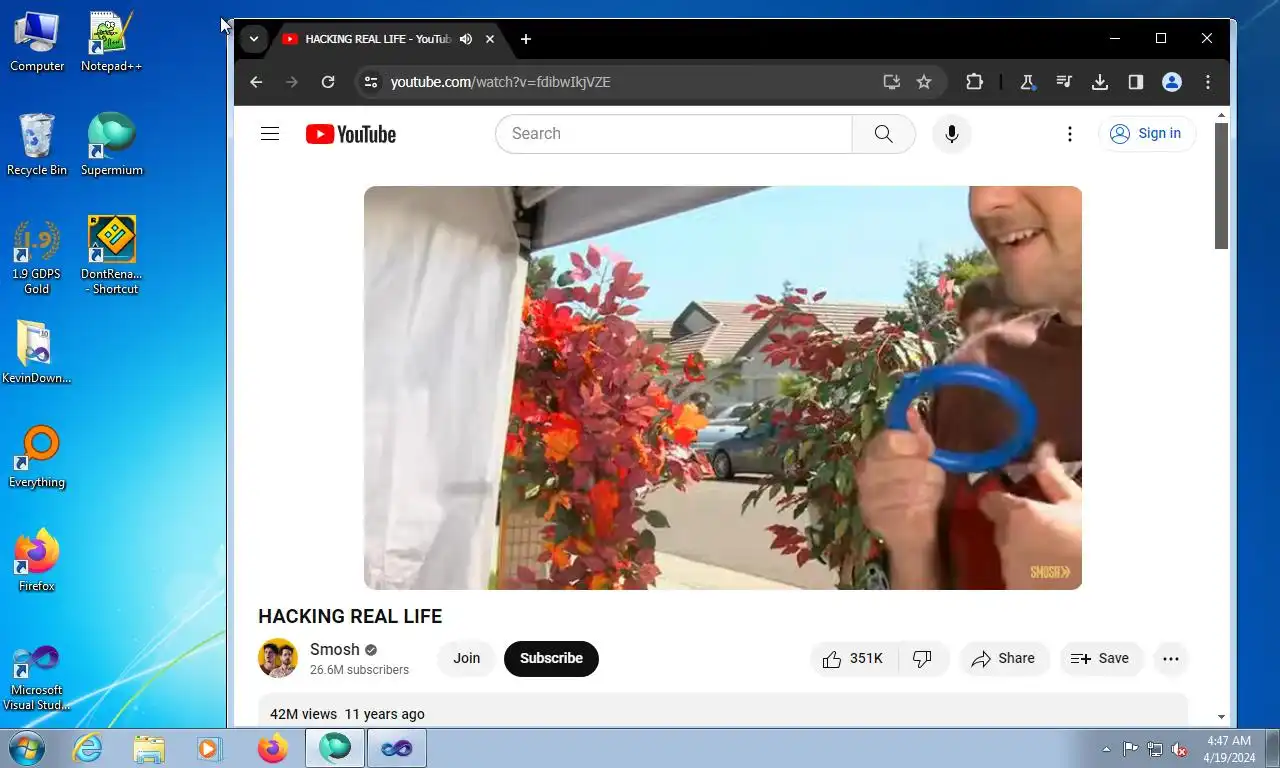Dislike this video
Screen dimensions: 1280x768
[923, 659]
